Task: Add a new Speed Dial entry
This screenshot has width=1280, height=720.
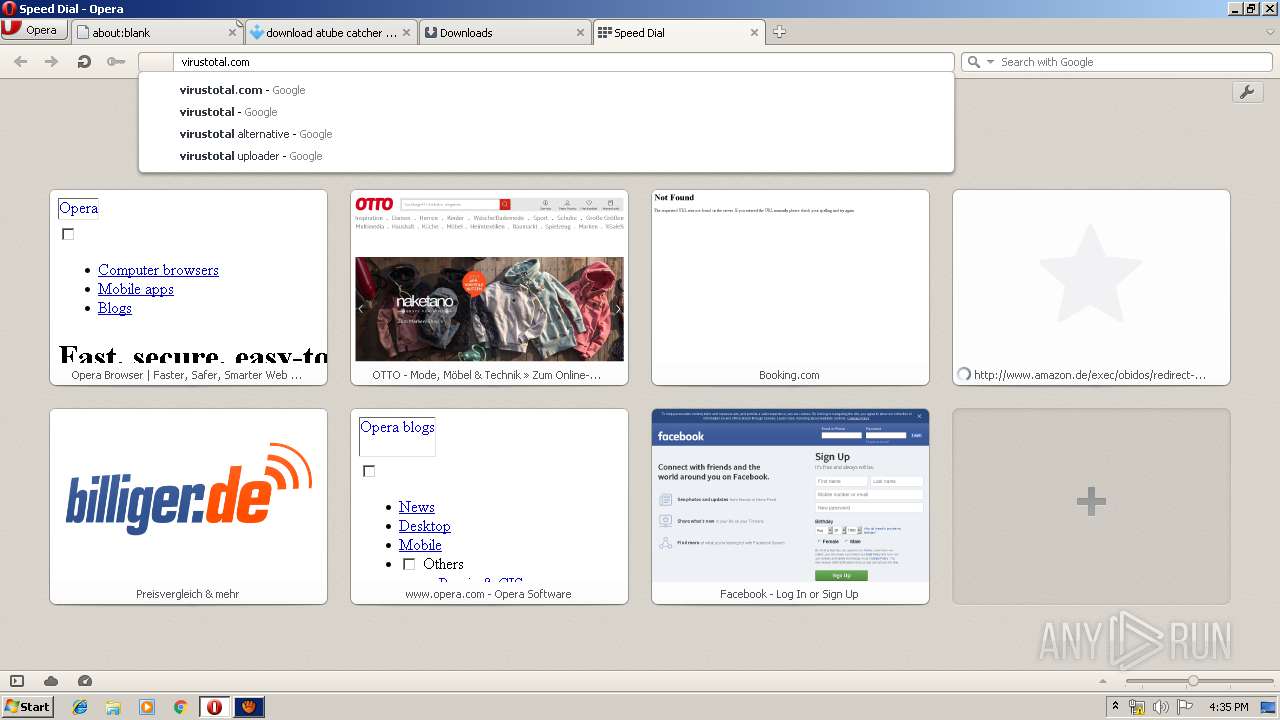Action: click(x=1091, y=506)
